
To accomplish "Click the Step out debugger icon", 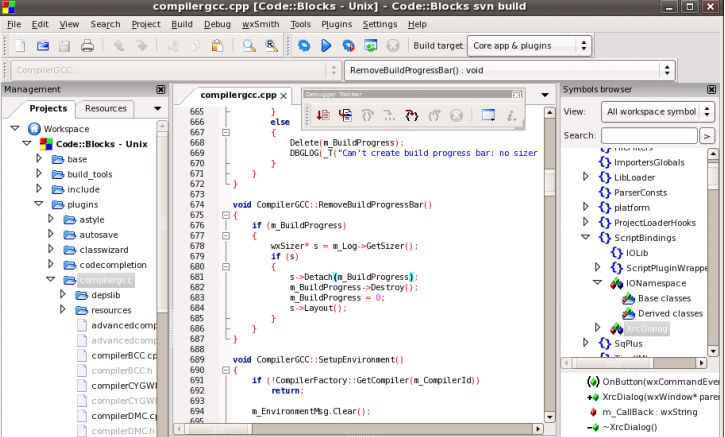I will 434,115.
